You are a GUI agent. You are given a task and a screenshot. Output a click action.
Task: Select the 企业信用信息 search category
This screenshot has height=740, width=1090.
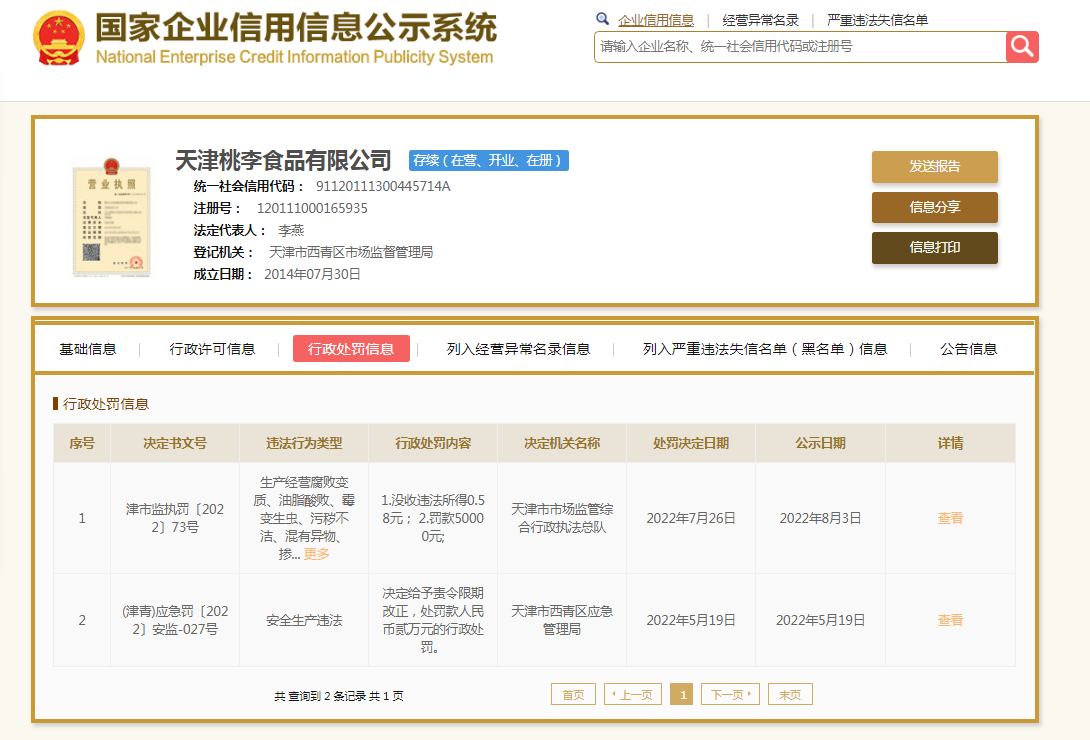[x=656, y=20]
